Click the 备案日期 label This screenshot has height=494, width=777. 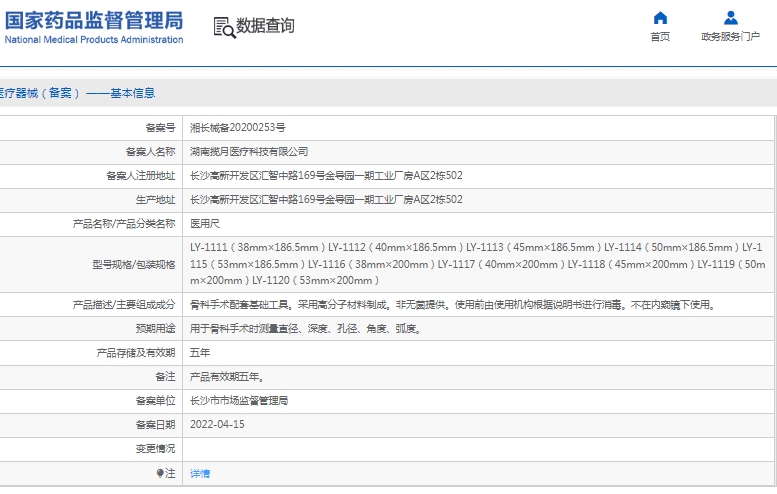click(x=156, y=425)
